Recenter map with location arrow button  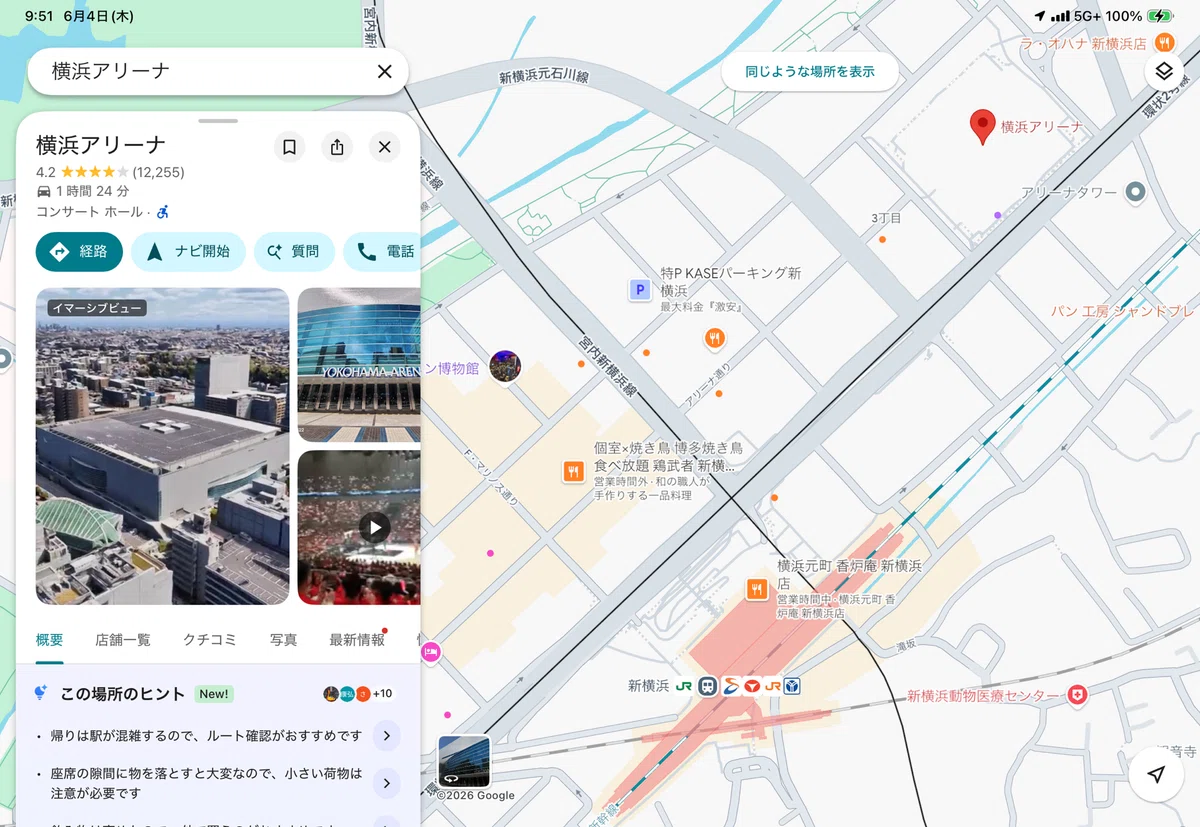click(1157, 775)
